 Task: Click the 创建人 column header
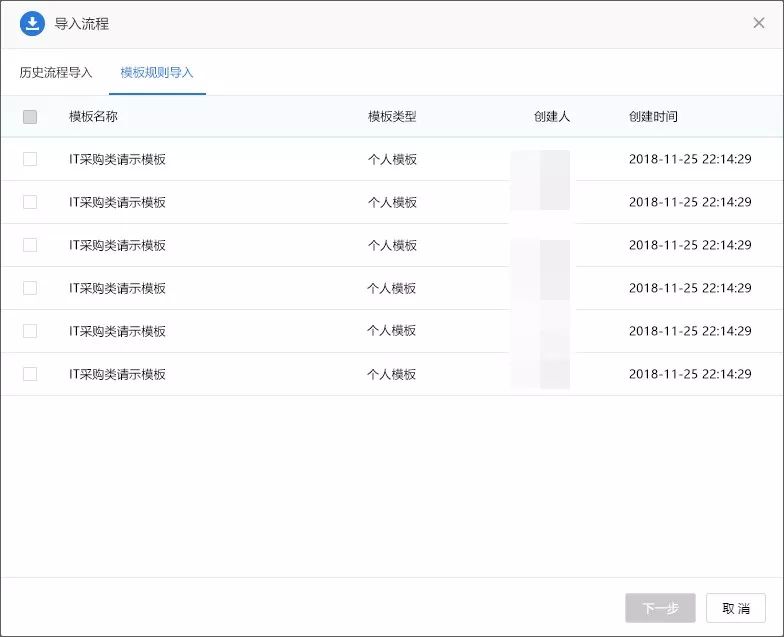[x=552, y=116]
